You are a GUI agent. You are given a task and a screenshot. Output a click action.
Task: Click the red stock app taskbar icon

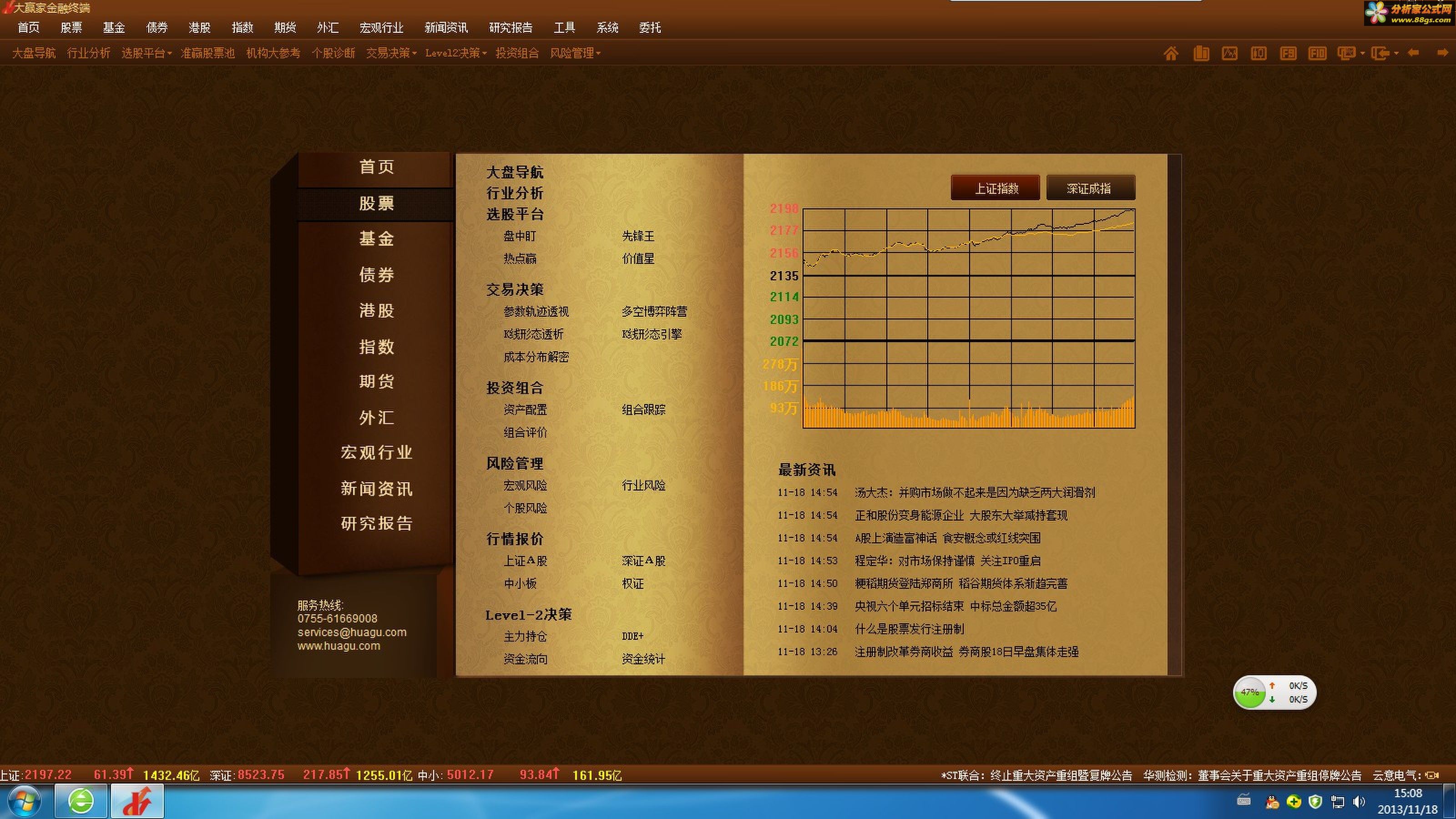[137, 801]
